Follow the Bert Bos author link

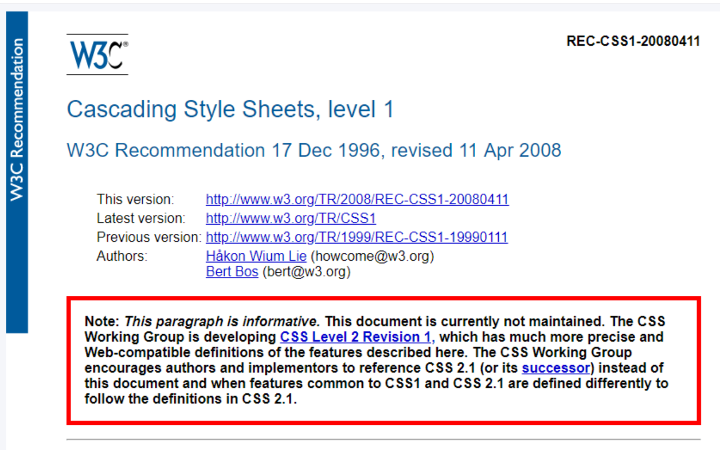232,271
